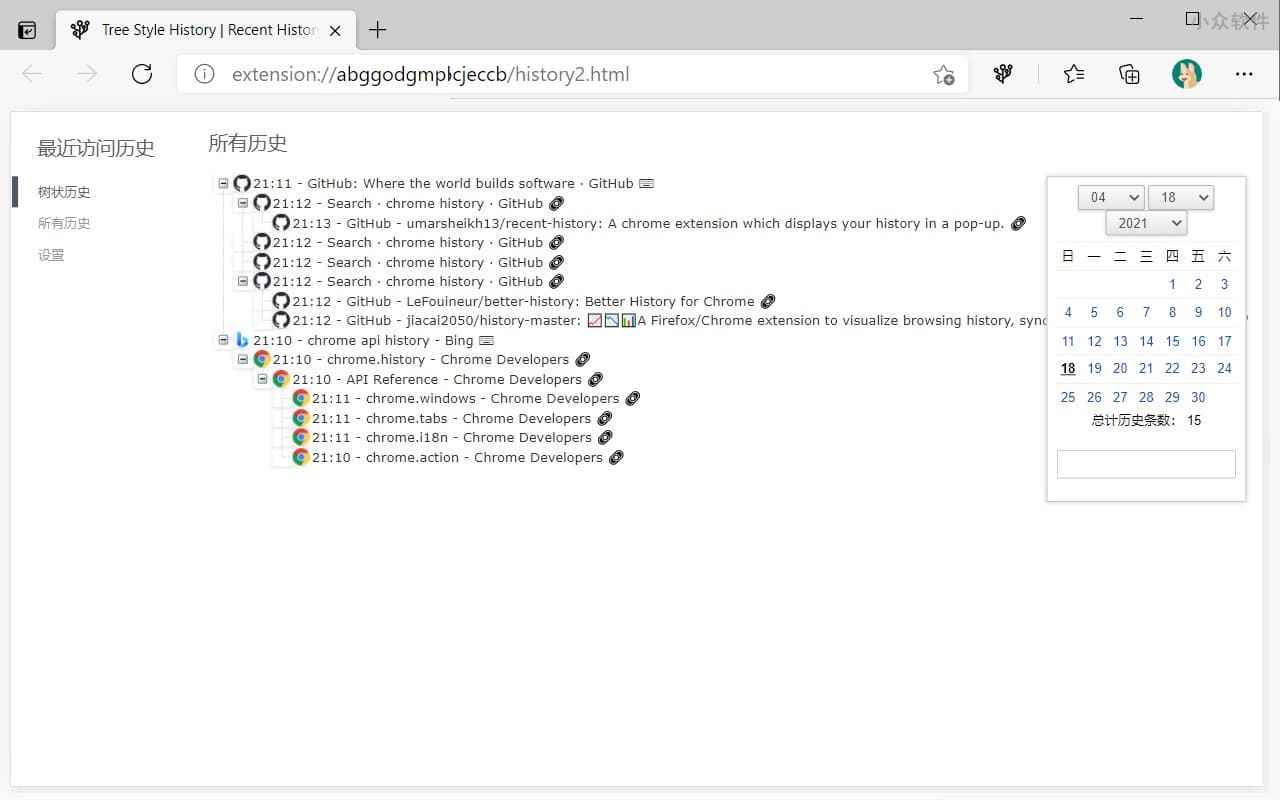
Task: Click link icon beside LeFouineur/better-history entry
Action: [x=768, y=301]
